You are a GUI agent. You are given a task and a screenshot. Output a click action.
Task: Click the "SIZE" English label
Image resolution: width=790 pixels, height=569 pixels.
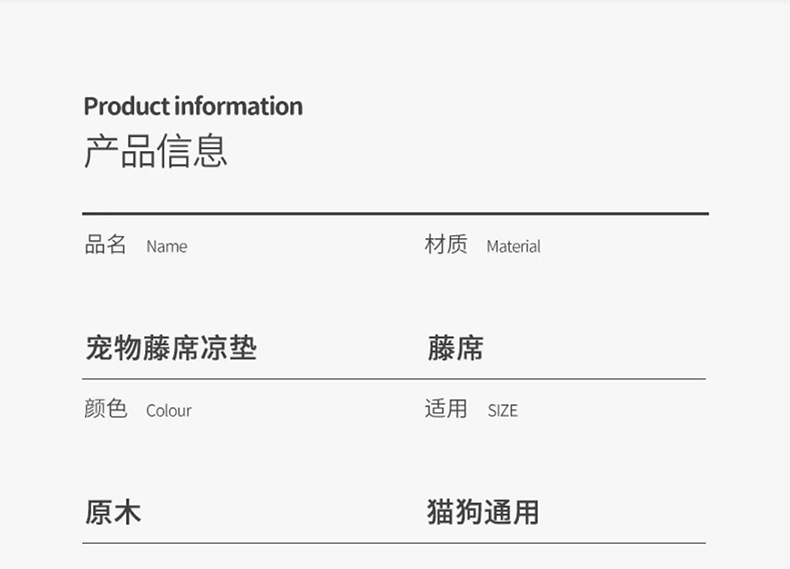pos(502,411)
